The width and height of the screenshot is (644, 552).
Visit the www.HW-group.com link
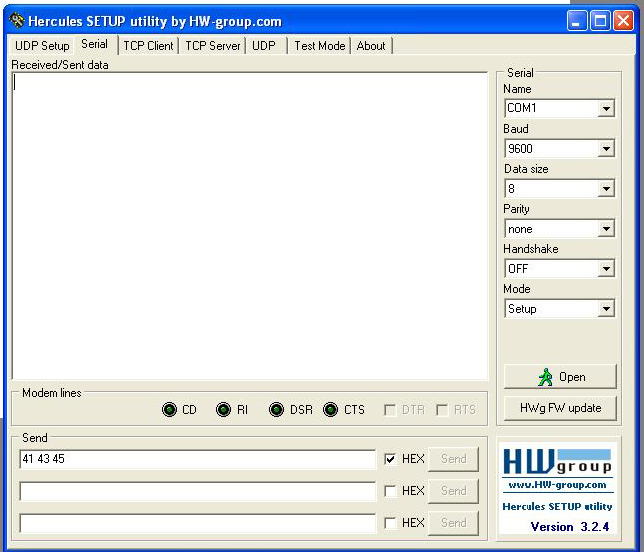(557, 485)
